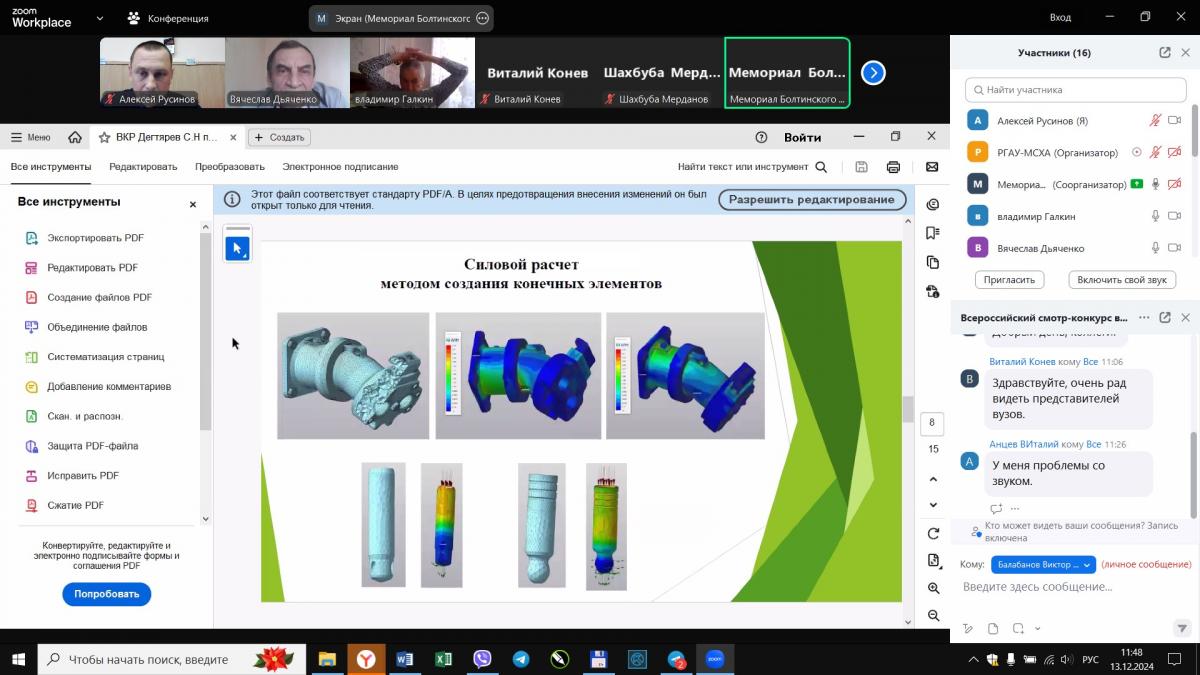Screen dimensions: 1200x675
Task: Send the PDF by email icon
Action: (932, 167)
